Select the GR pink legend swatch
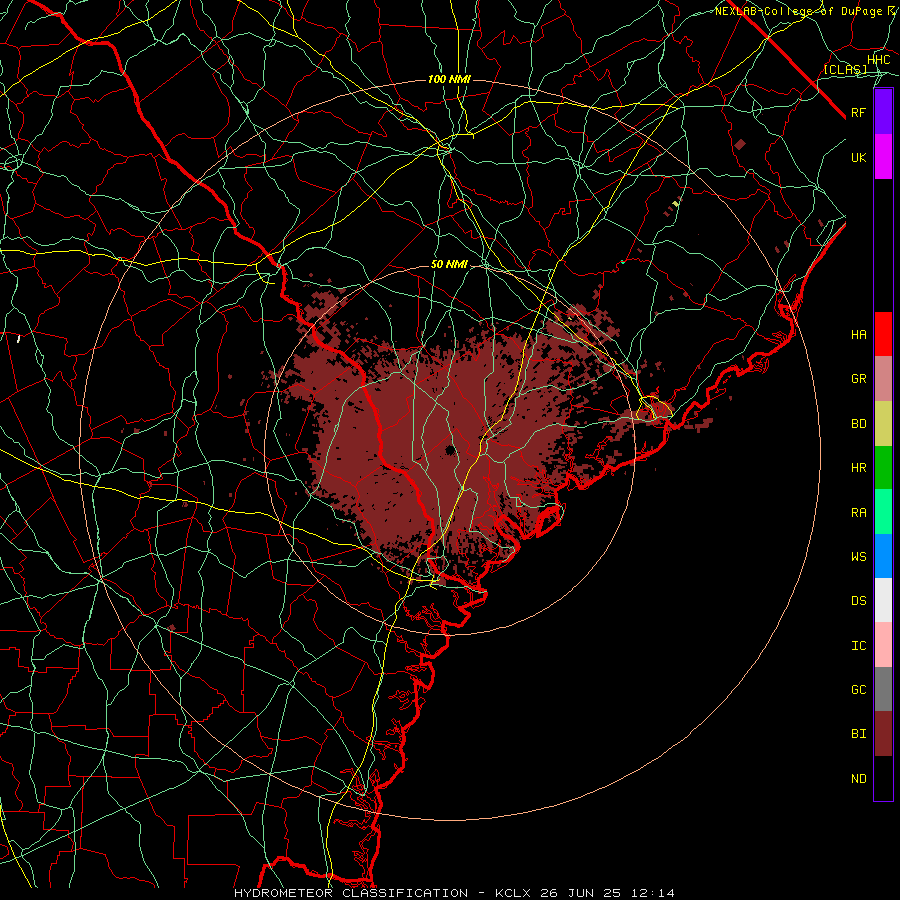900x900 pixels. tap(883, 378)
